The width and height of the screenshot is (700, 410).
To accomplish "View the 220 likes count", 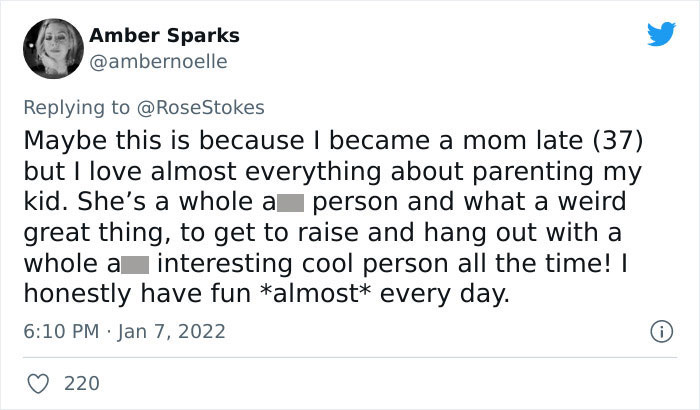I will pos(80,382).
